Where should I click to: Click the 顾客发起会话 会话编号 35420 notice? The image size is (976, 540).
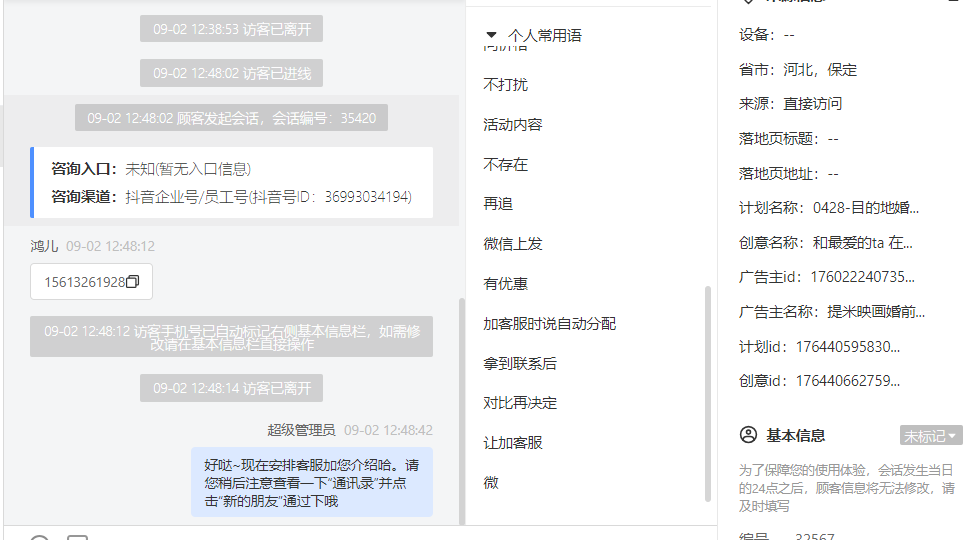pyautogui.click(x=232, y=118)
